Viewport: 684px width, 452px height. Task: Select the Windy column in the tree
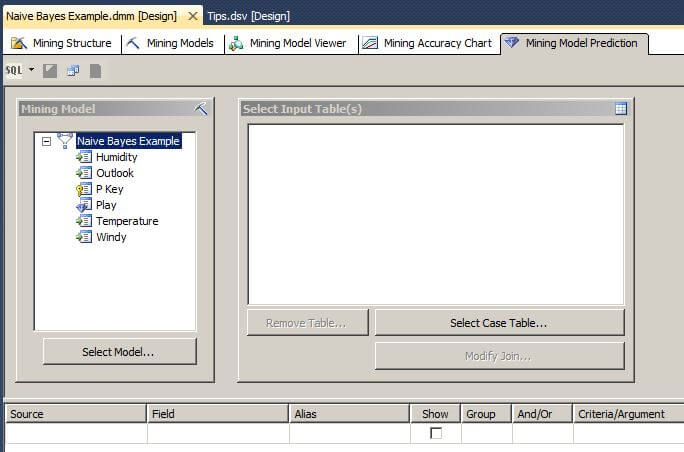[x=111, y=237]
